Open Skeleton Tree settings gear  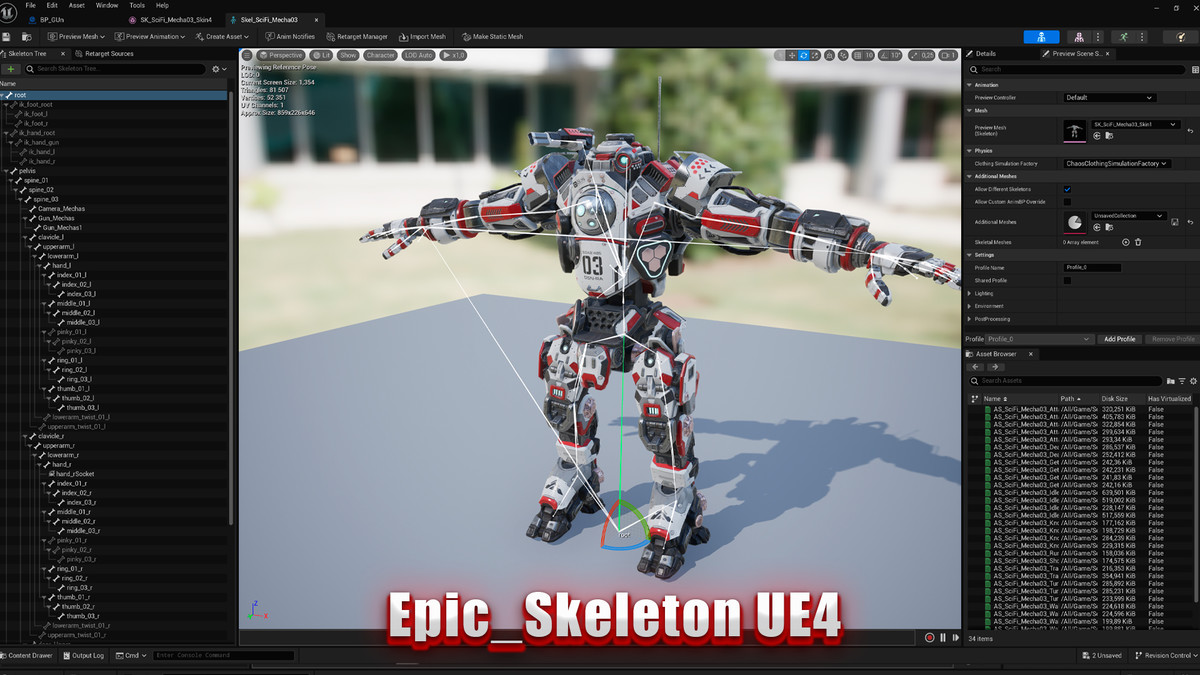(x=217, y=69)
